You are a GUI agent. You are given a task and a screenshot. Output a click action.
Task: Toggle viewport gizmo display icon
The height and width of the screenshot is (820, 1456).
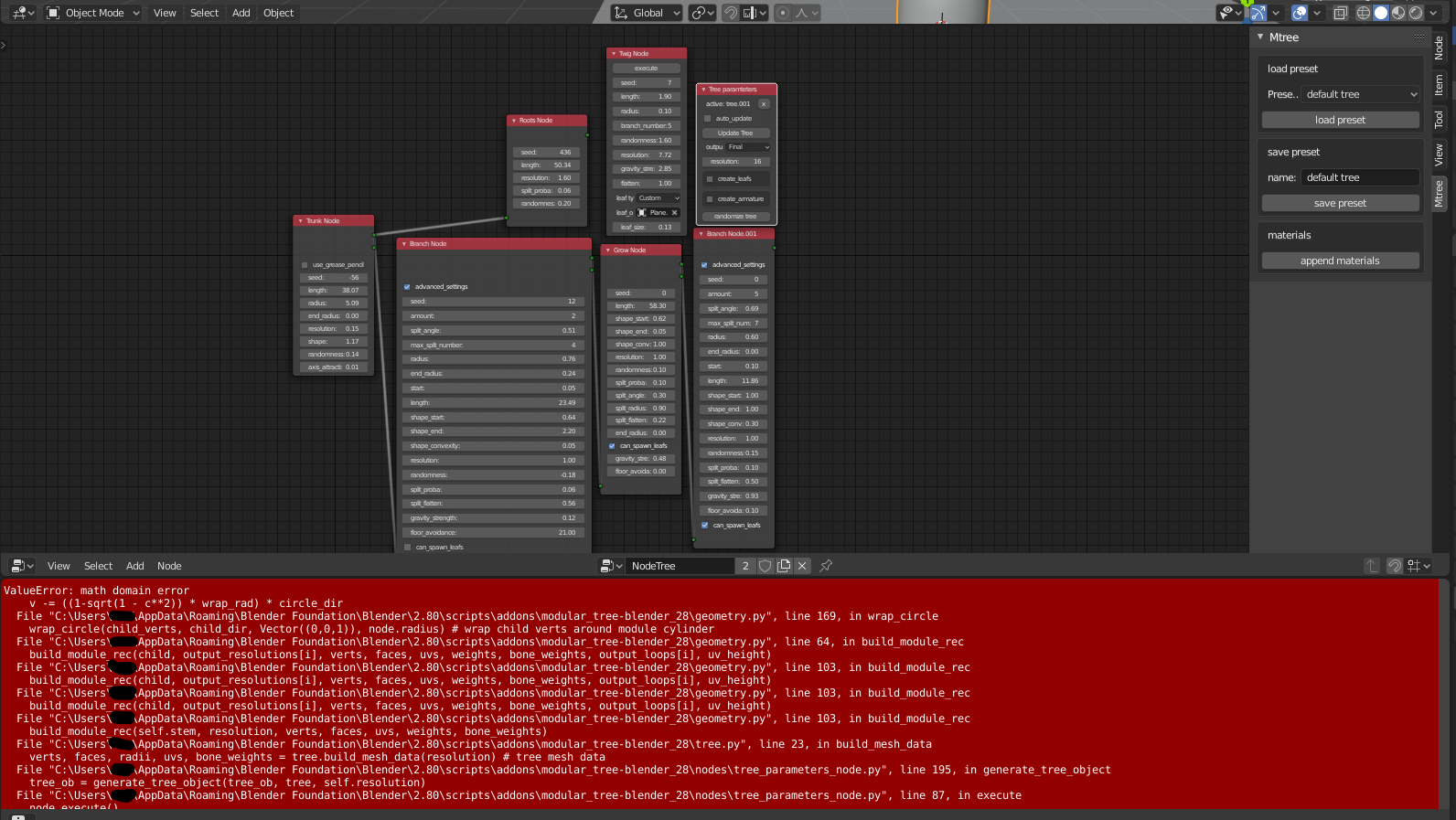click(x=1259, y=13)
